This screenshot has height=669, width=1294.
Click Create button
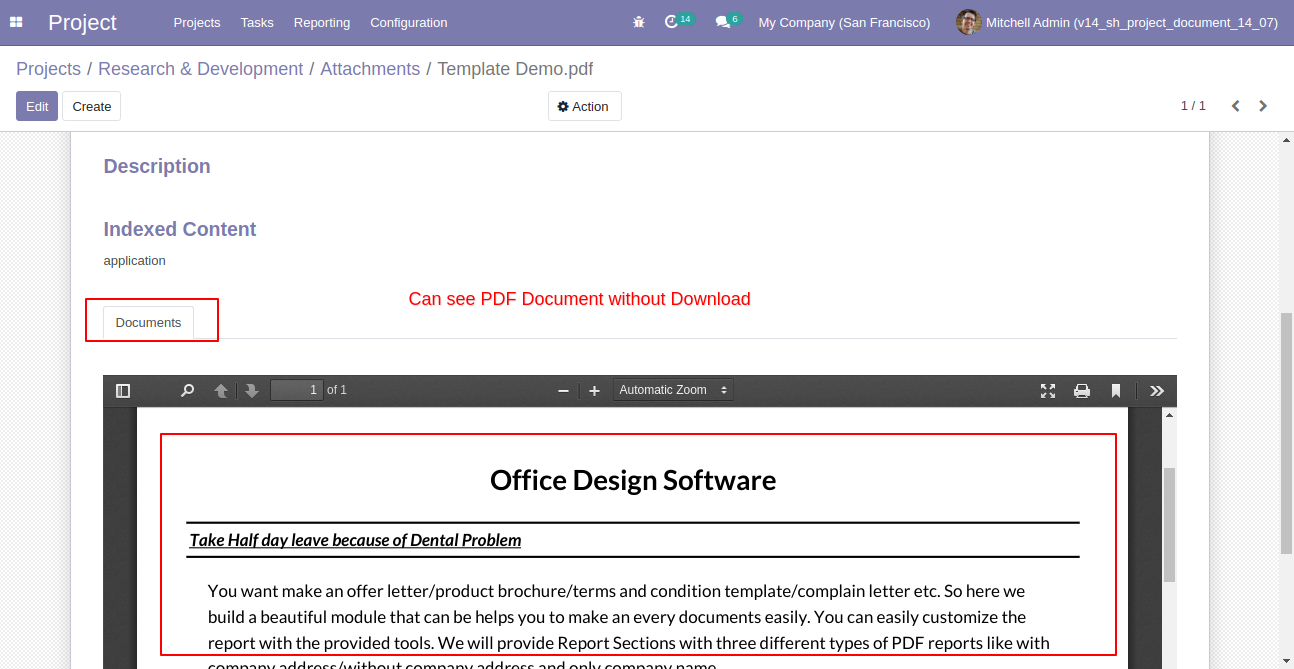92,106
